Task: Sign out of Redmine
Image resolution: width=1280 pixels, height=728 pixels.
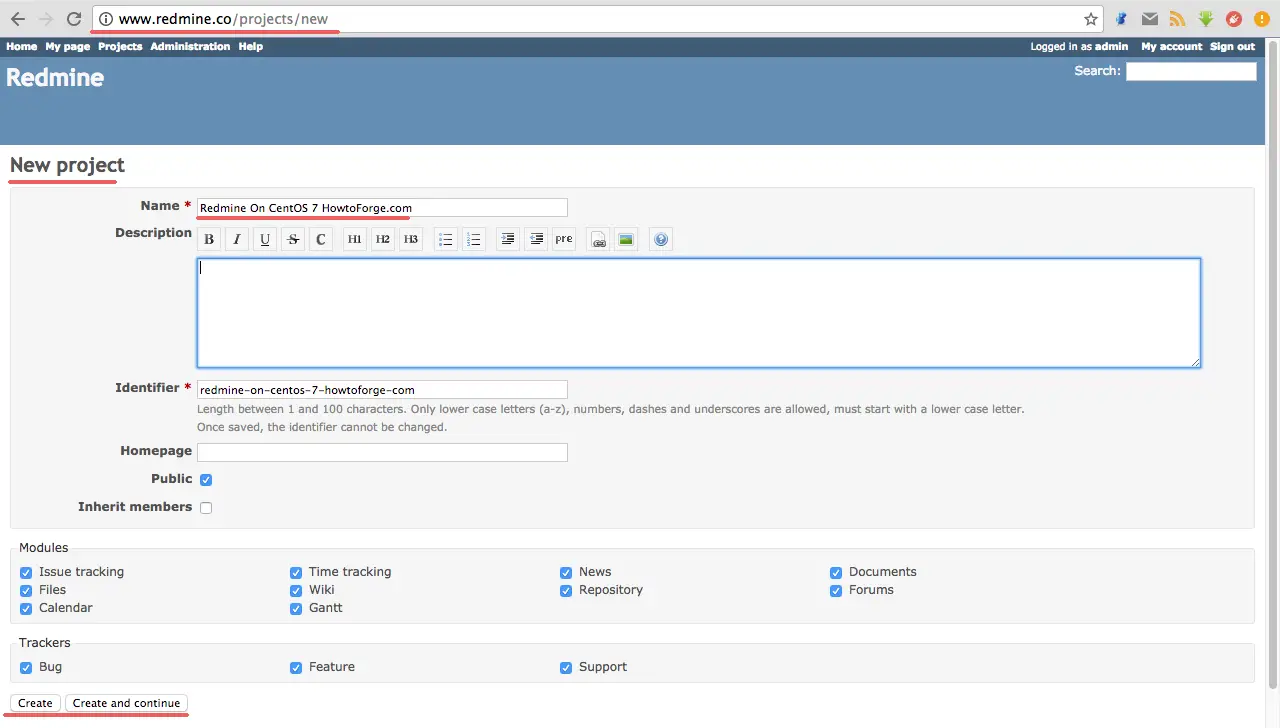Action: tap(1232, 46)
